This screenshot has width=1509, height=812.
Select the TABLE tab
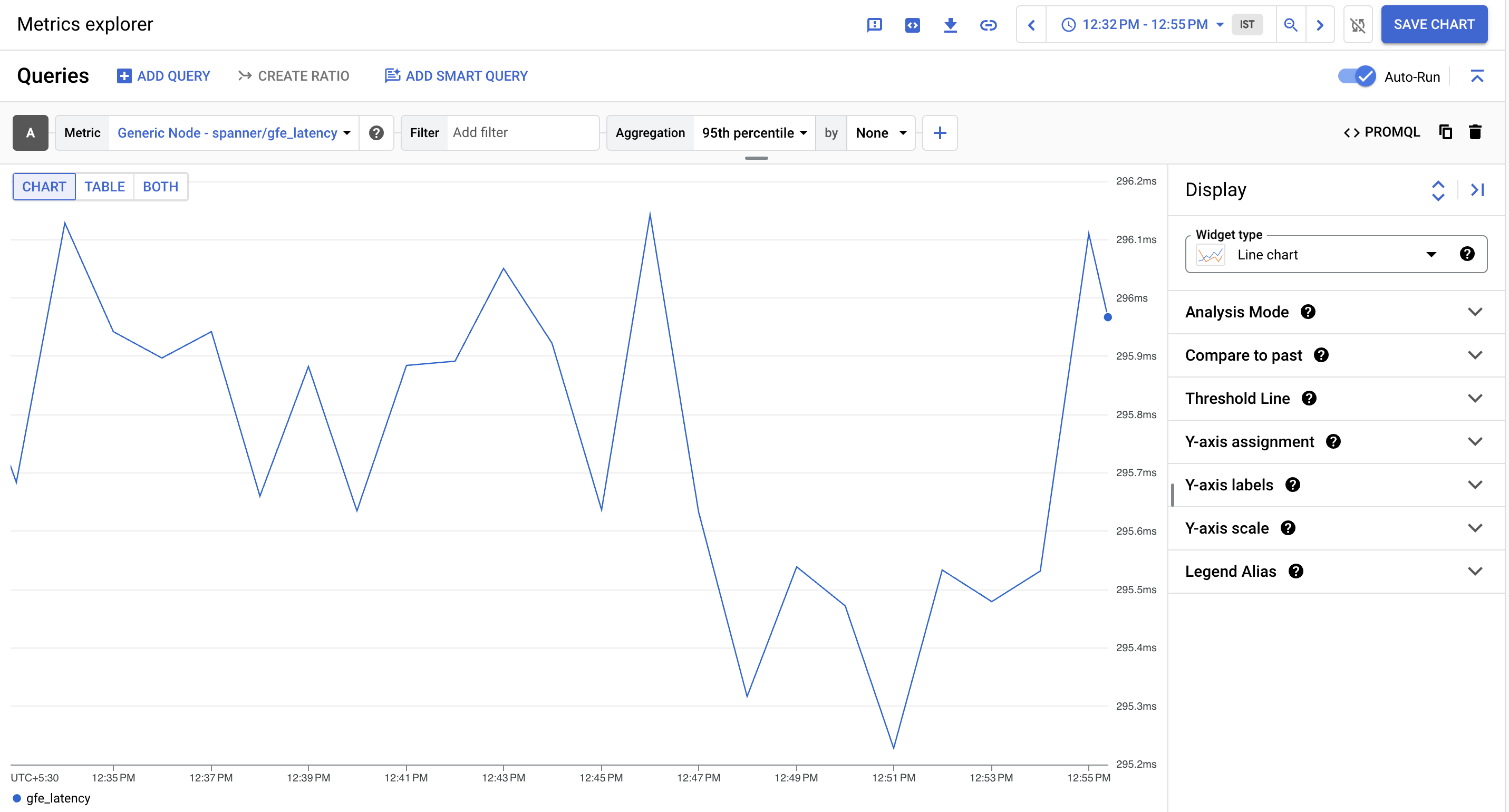[x=105, y=187]
